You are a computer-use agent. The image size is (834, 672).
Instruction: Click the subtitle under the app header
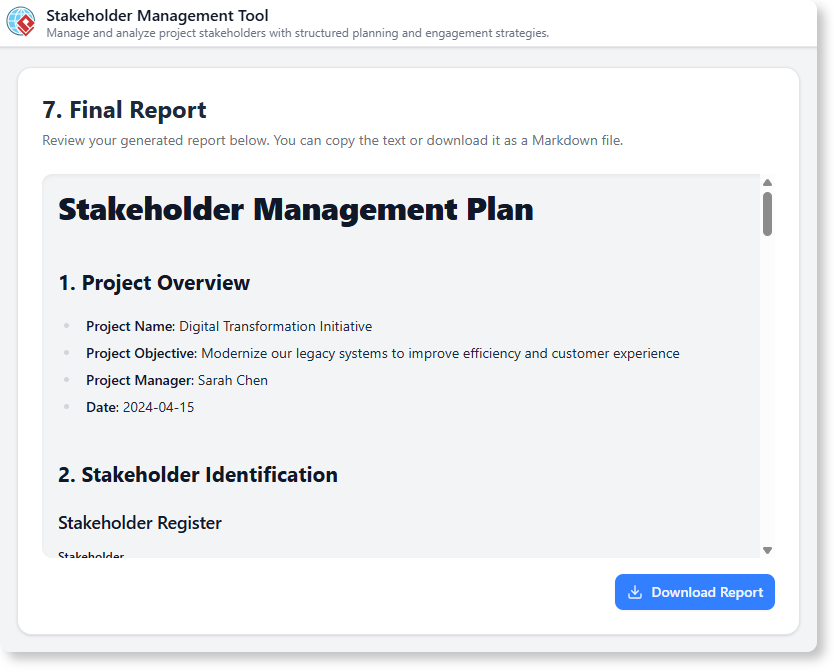[x=297, y=33]
